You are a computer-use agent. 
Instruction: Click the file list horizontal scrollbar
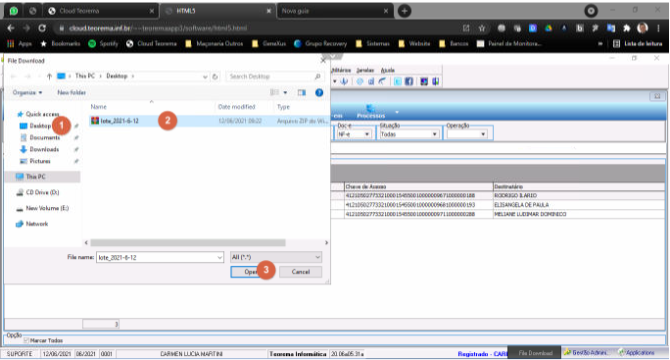click(188, 243)
